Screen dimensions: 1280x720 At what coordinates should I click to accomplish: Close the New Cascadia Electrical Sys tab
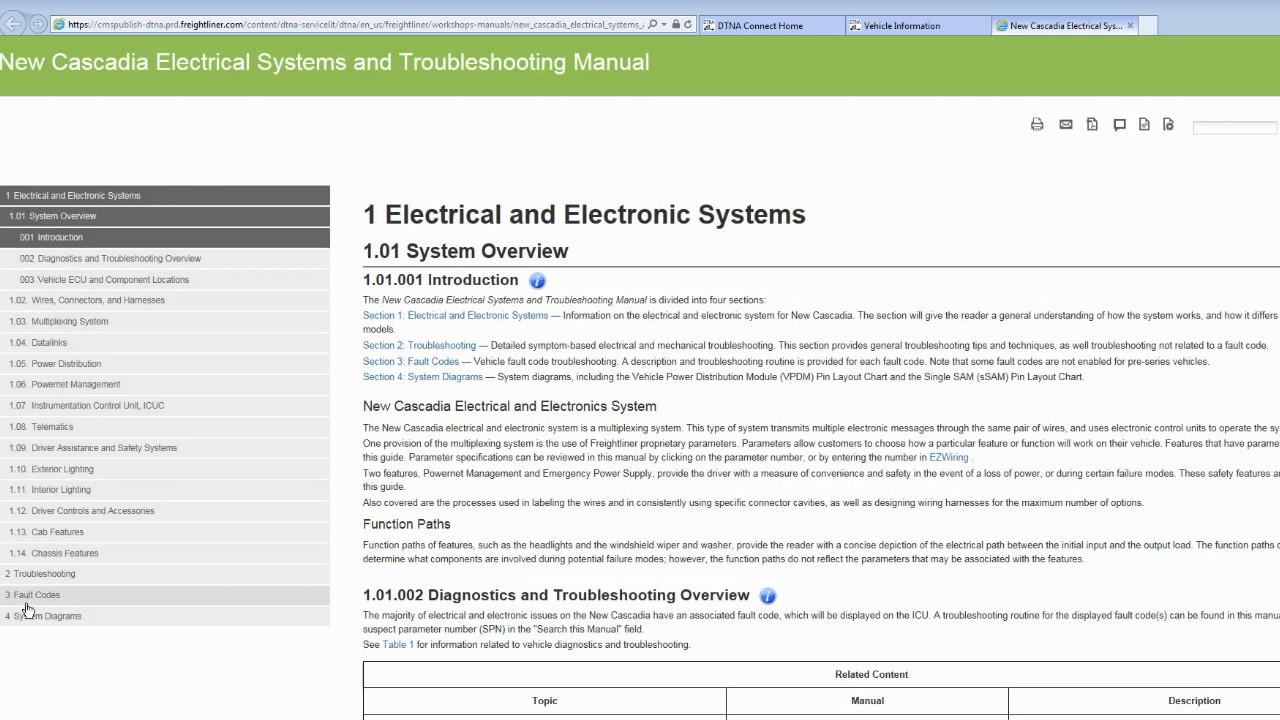(1131, 26)
